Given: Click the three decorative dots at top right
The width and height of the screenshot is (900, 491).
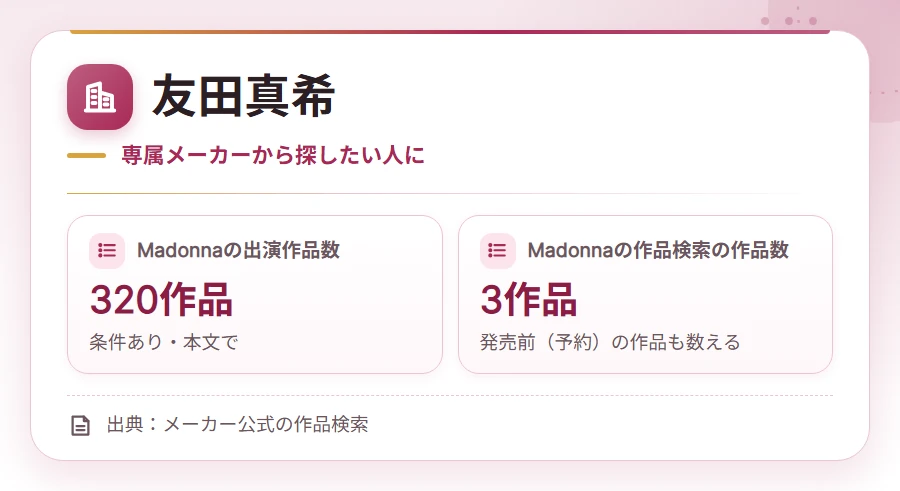Looking at the screenshot, I should click(789, 21).
